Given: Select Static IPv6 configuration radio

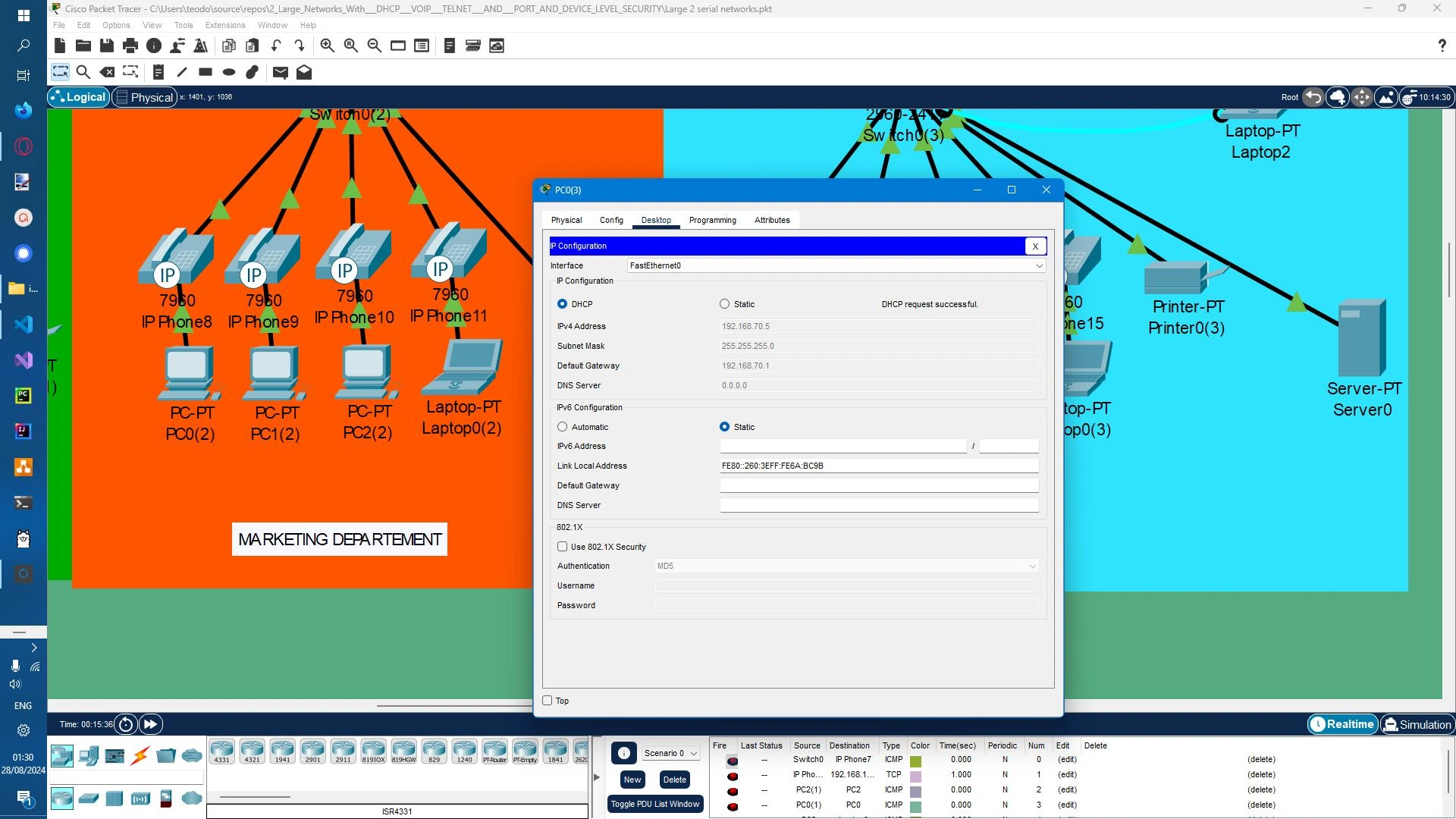Looking at the screenshot, I should coord(724,427).
